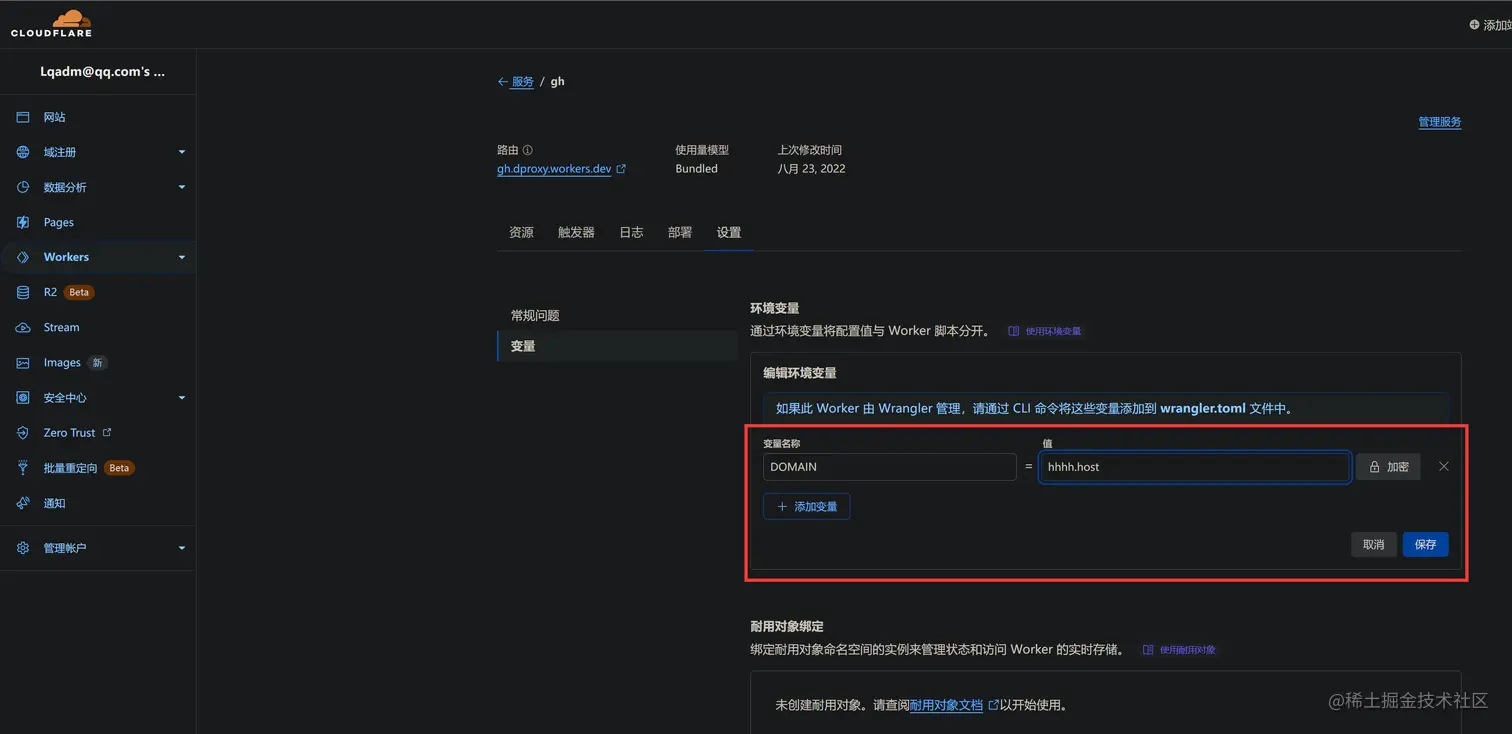Click the 添加变量 button
The image size is (1512, 734).
coord(806,507)
